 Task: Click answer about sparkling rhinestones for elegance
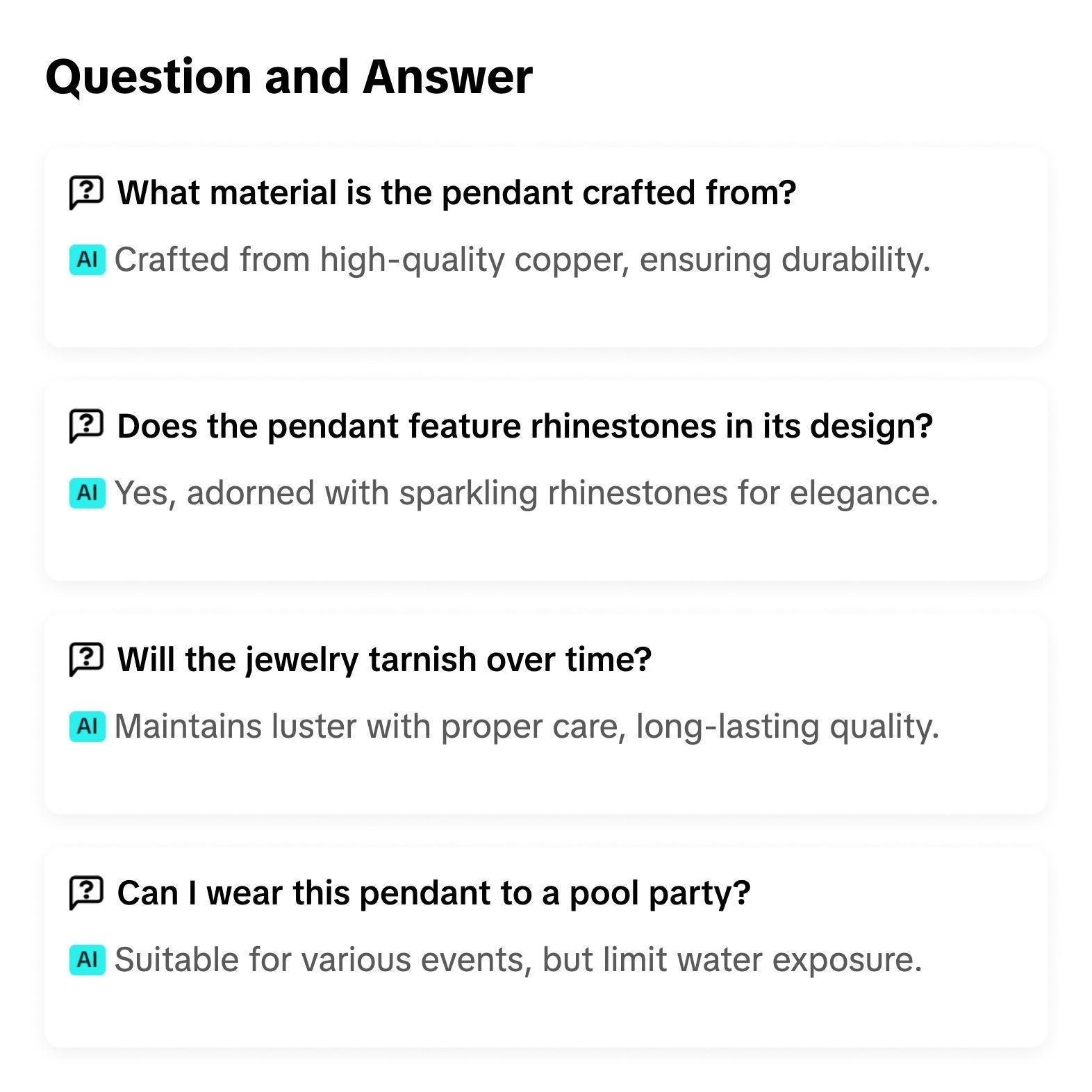pos(526,493)
